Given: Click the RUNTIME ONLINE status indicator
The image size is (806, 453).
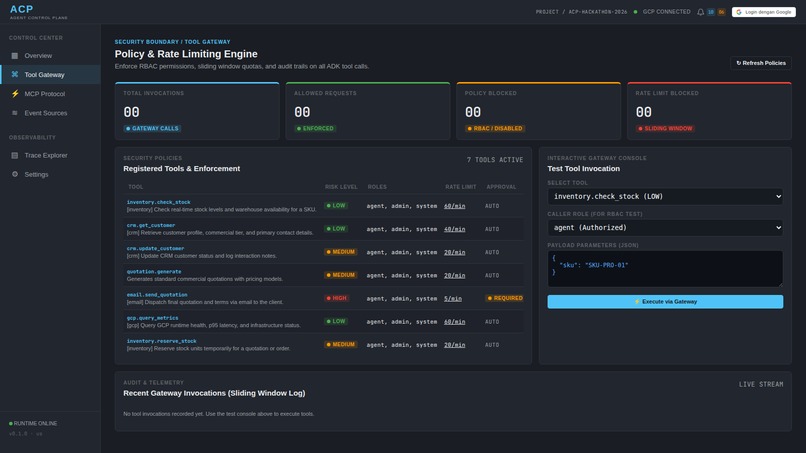Looking at the screenshot, I should 33,423.
